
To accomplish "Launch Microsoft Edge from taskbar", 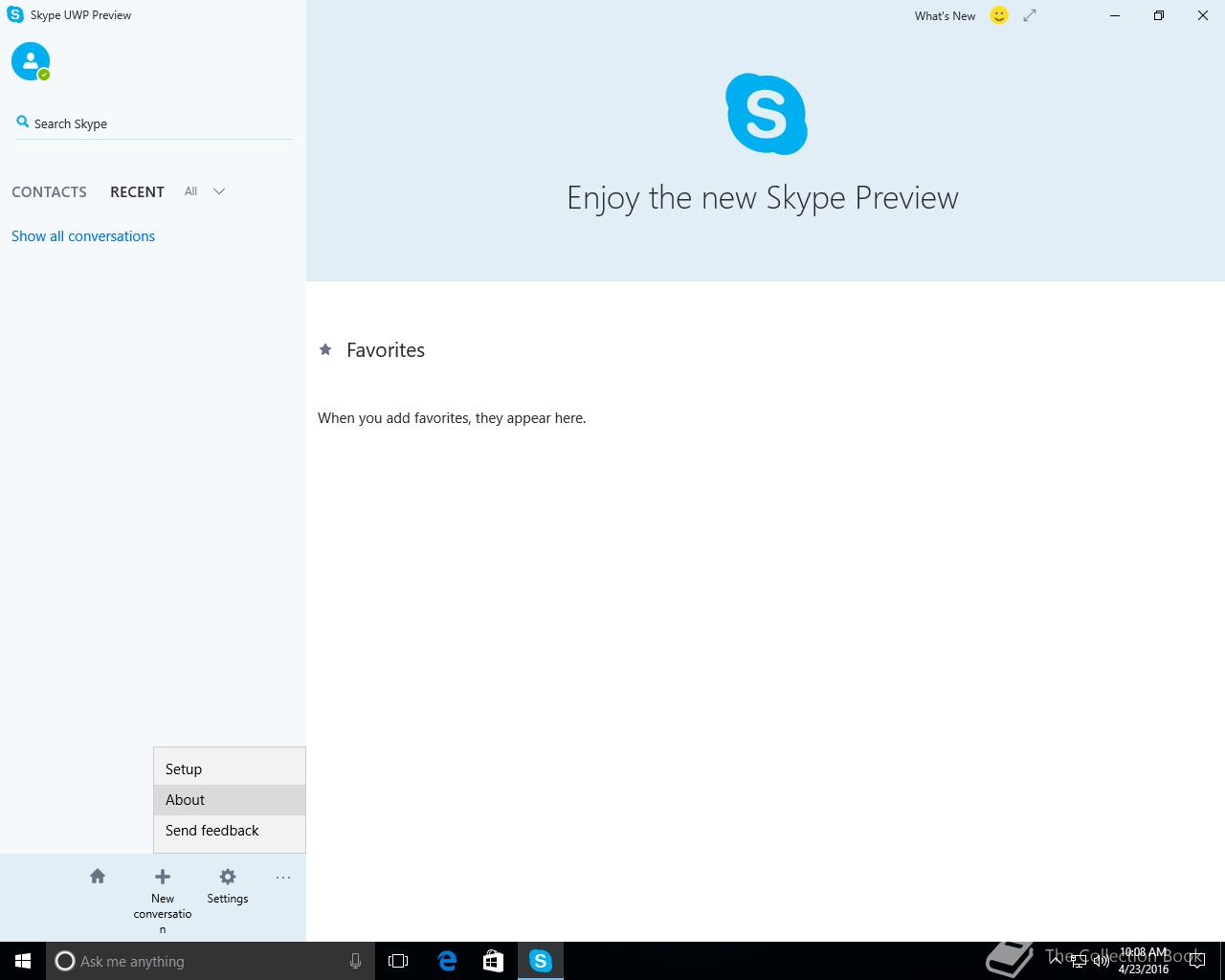I will coord(447,961).
